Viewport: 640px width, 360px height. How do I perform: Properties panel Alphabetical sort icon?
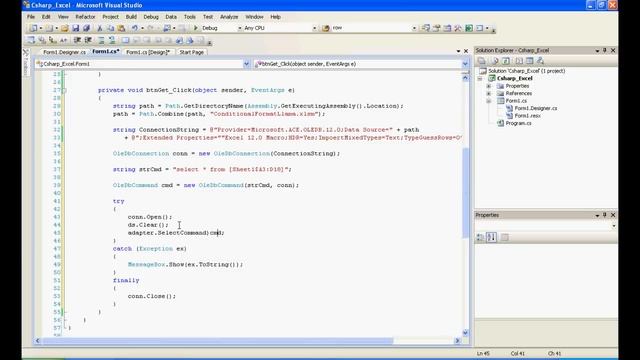click(491, 237)
